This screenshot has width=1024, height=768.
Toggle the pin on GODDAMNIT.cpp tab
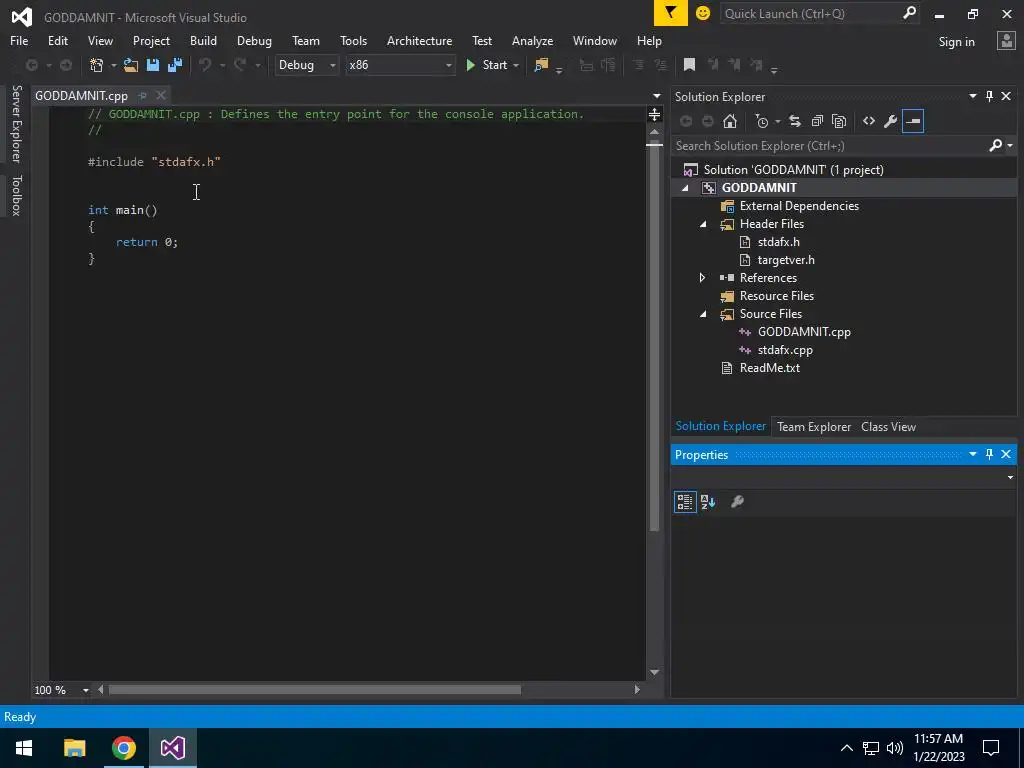coord(142,95)
